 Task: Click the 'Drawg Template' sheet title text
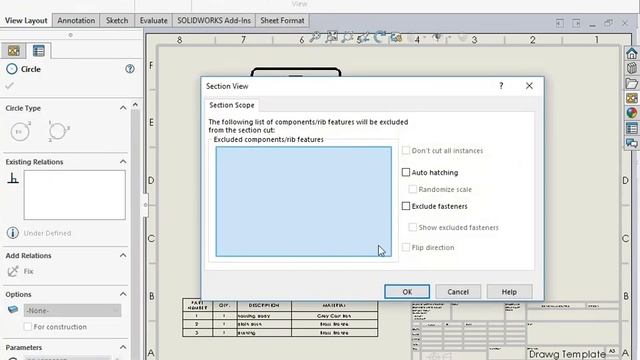click(x=567, y=354)
